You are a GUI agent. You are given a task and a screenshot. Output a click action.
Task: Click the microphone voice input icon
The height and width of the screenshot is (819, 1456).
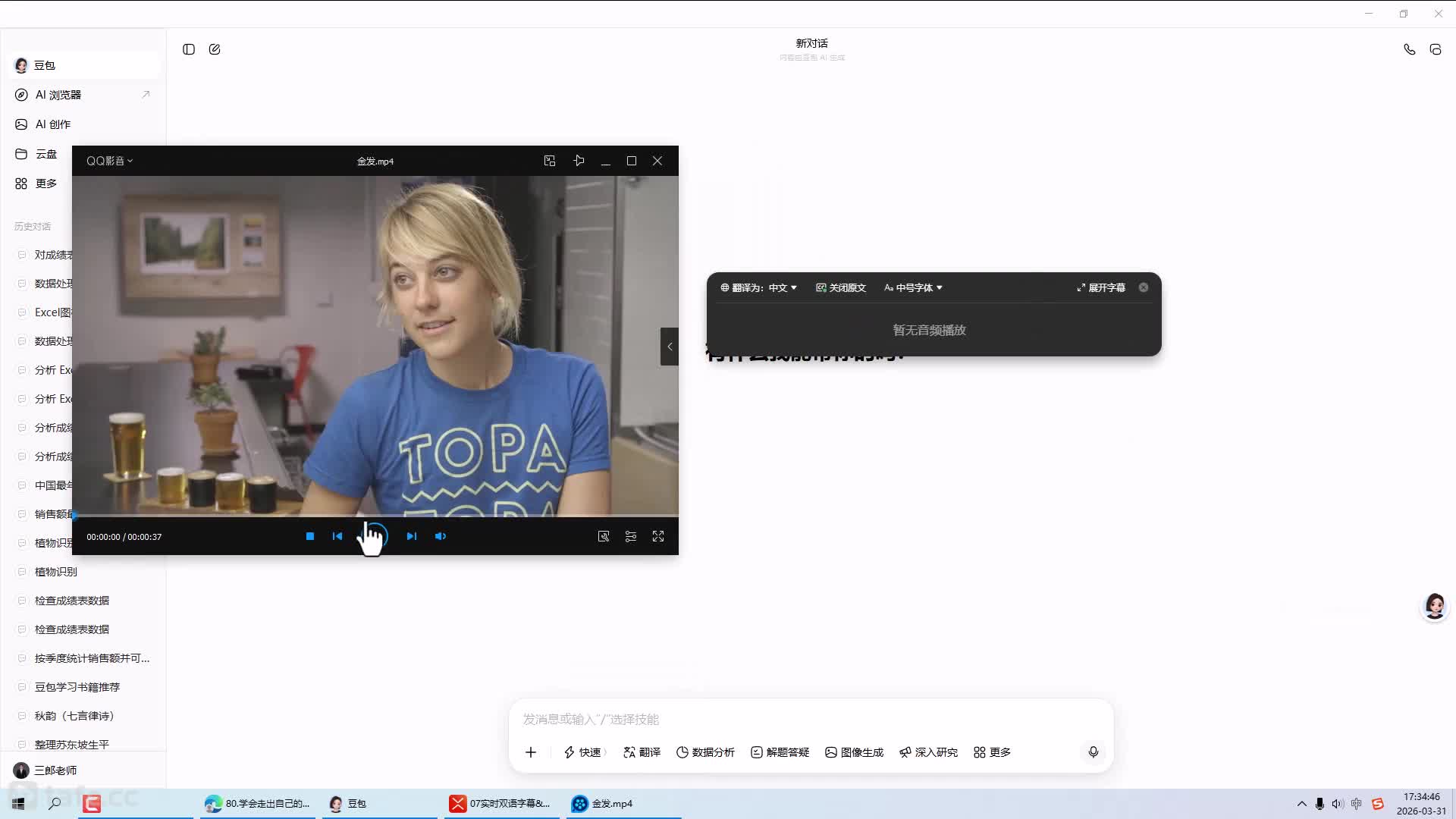pos(1093,752)
